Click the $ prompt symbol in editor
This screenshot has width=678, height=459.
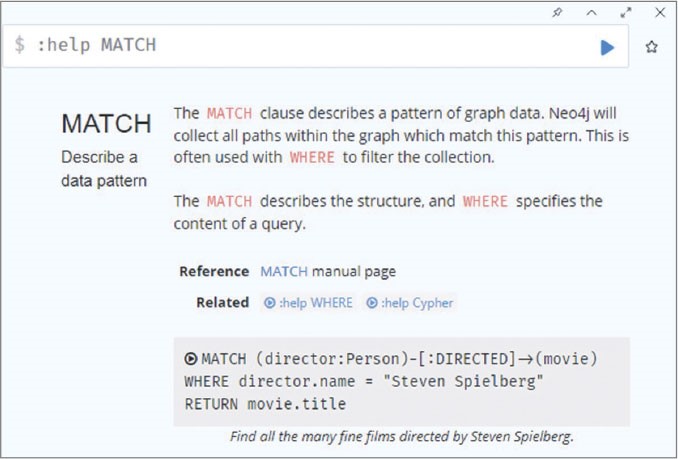(20, 46)
